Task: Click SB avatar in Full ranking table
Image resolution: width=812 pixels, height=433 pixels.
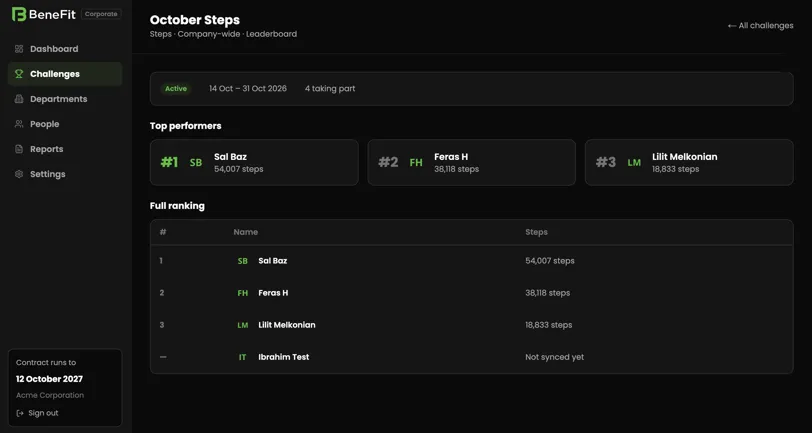Action: [242, 261]
